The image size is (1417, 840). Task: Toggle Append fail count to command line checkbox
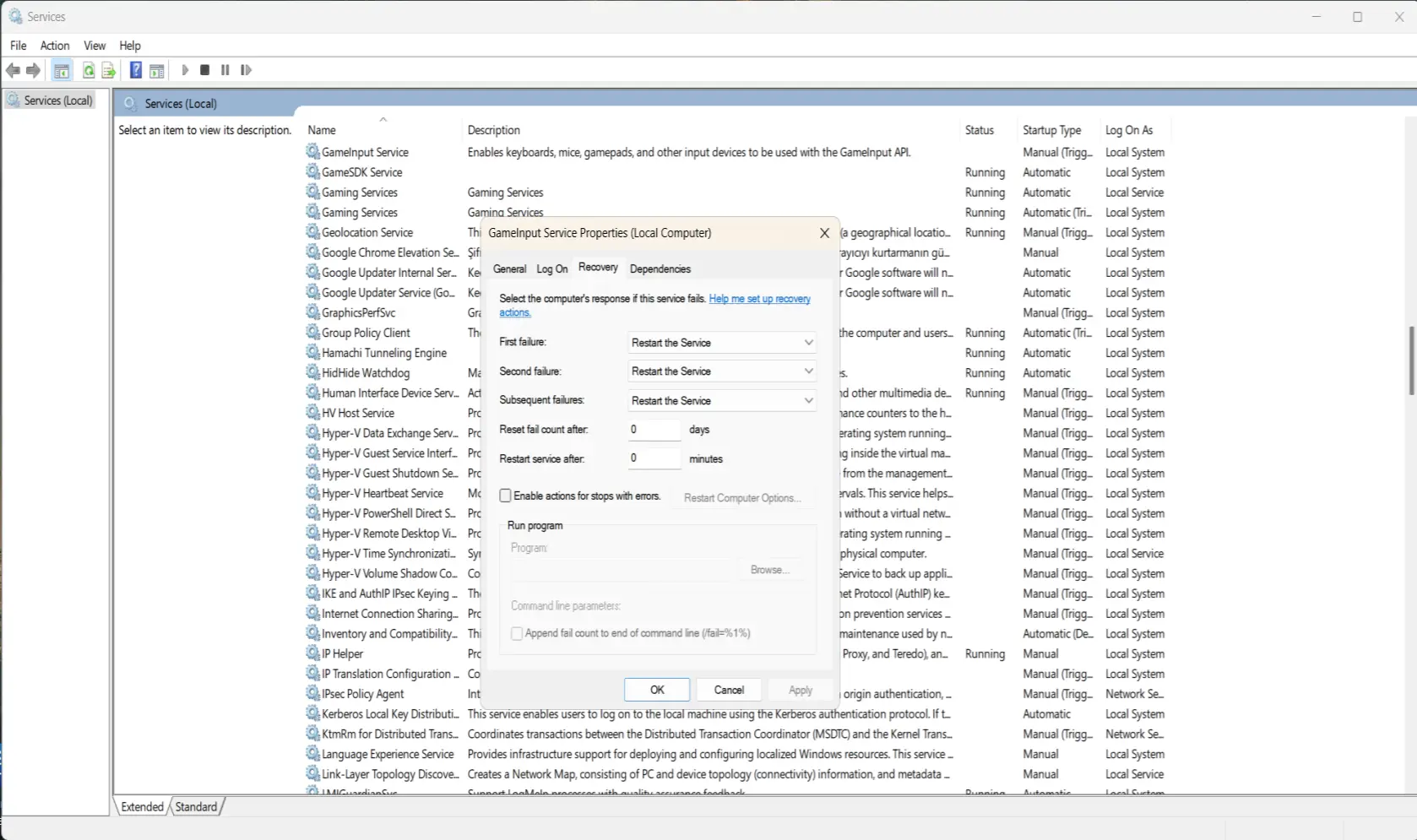517,633
